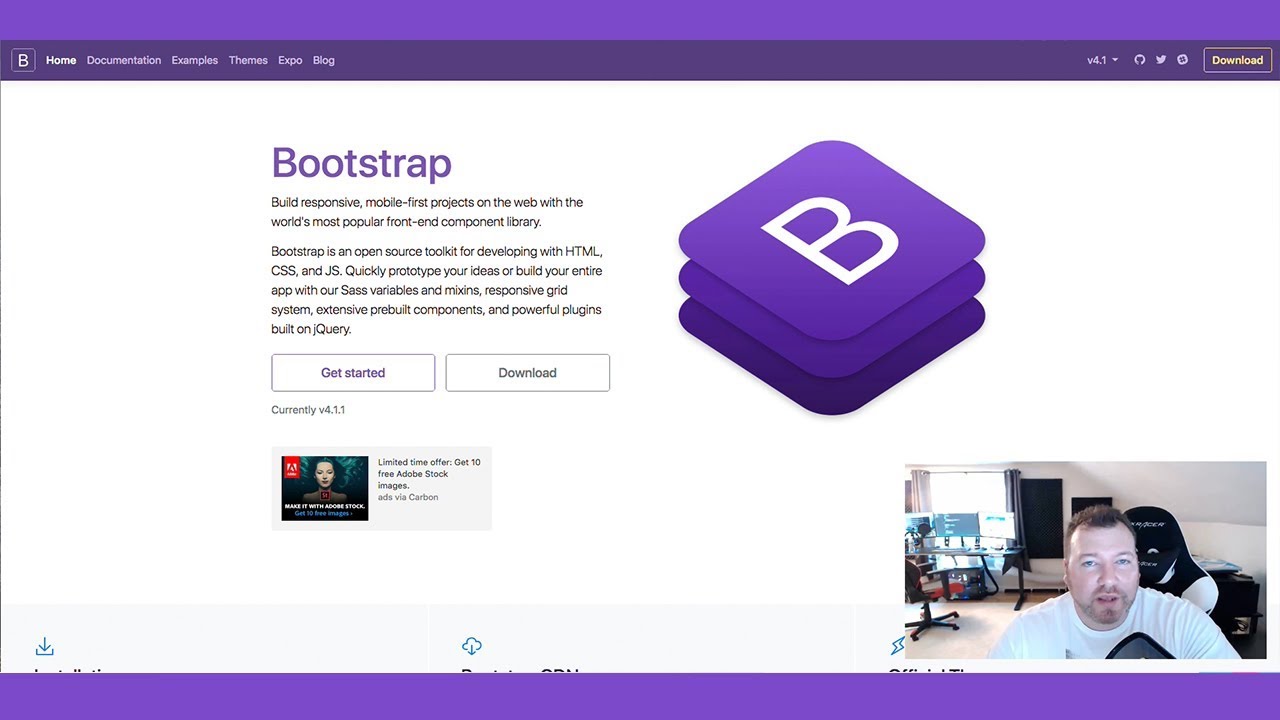Click the 'Currently v4.1.1' text
This screenshot has height=720, width=1280.
[x=308, y=410]
